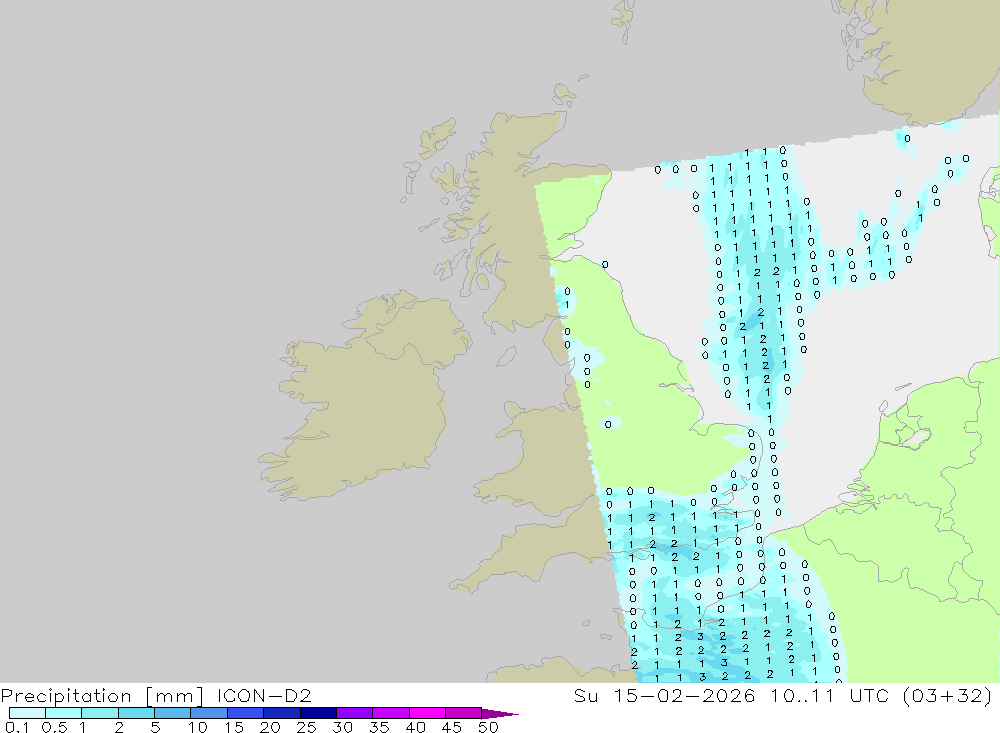Viewport: 1000px width, 733px height.
Task: Click the Isle of Man on map
Action: point(506,356)
